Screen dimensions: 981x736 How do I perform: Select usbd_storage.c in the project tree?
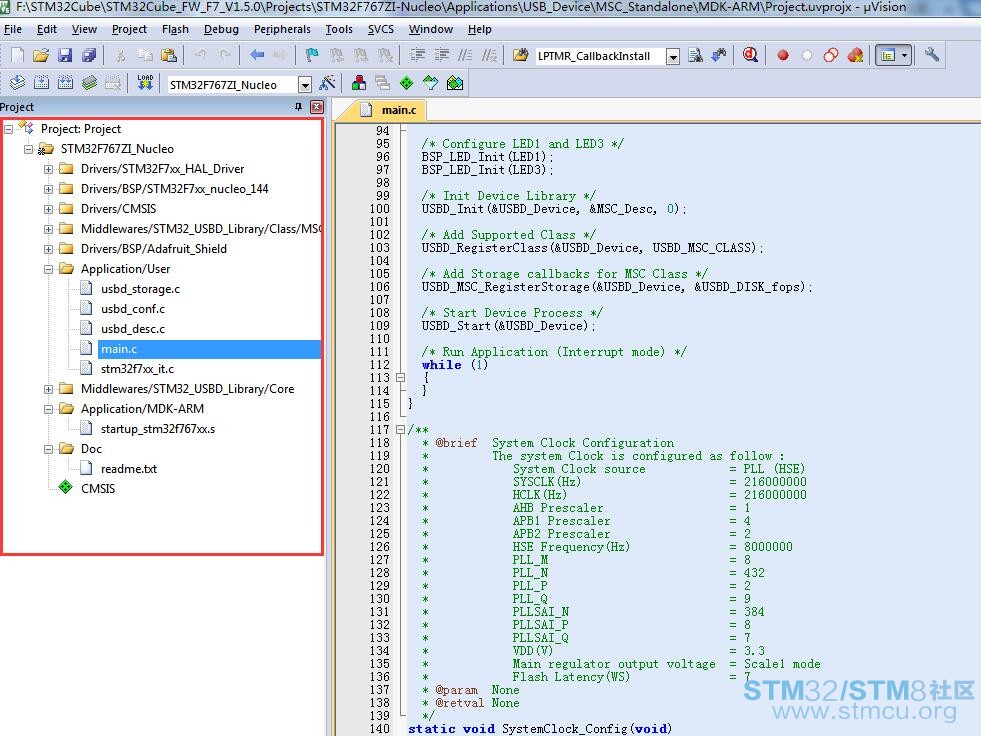[x=140, y=289]
